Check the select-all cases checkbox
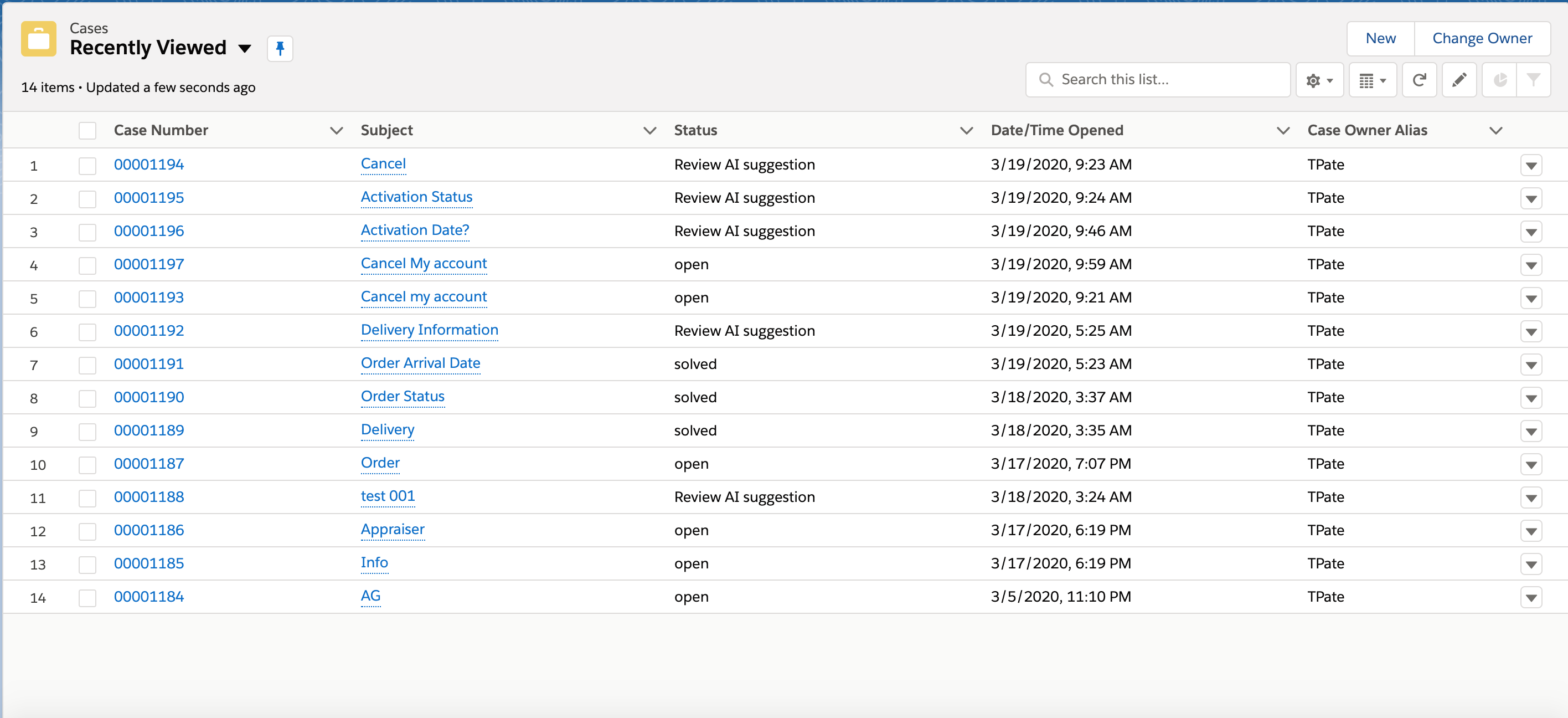 [87, 130]
